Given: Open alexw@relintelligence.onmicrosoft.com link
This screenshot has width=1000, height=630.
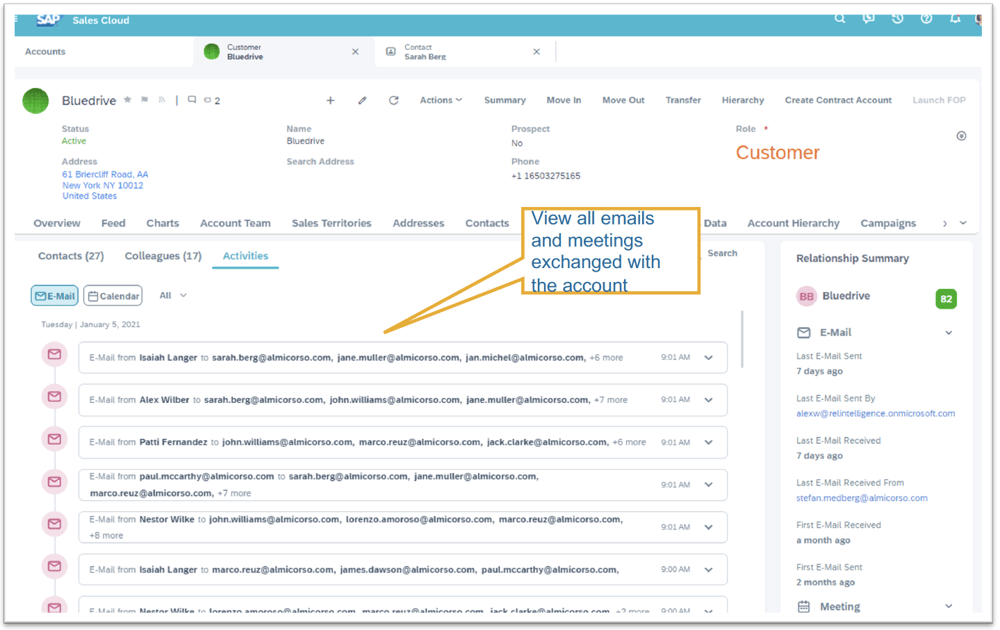Looking at the screenshot, I should click(876, 413).
